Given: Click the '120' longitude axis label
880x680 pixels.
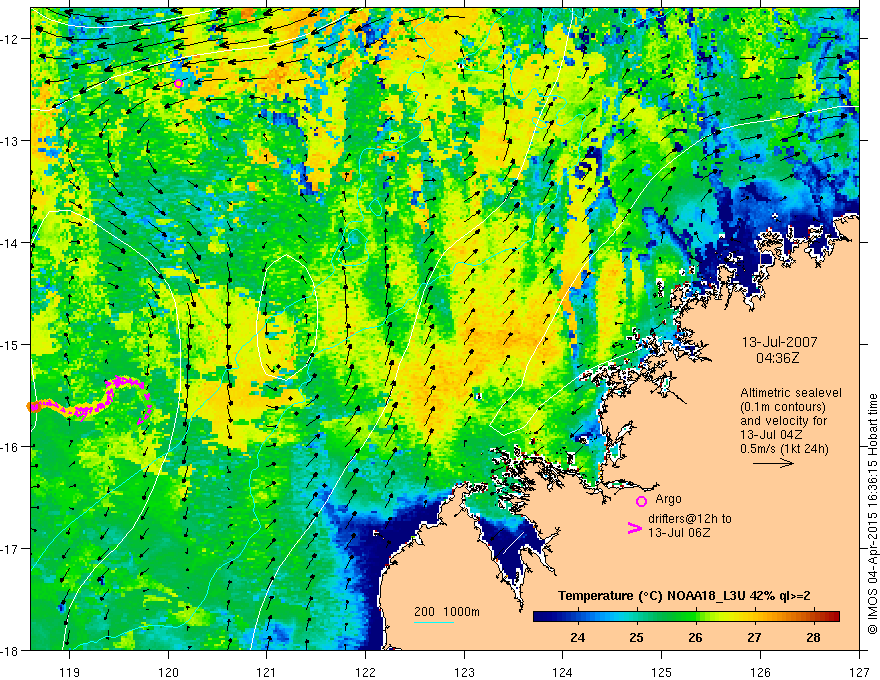Looking at the screenshot, I should tap(168, 672).
